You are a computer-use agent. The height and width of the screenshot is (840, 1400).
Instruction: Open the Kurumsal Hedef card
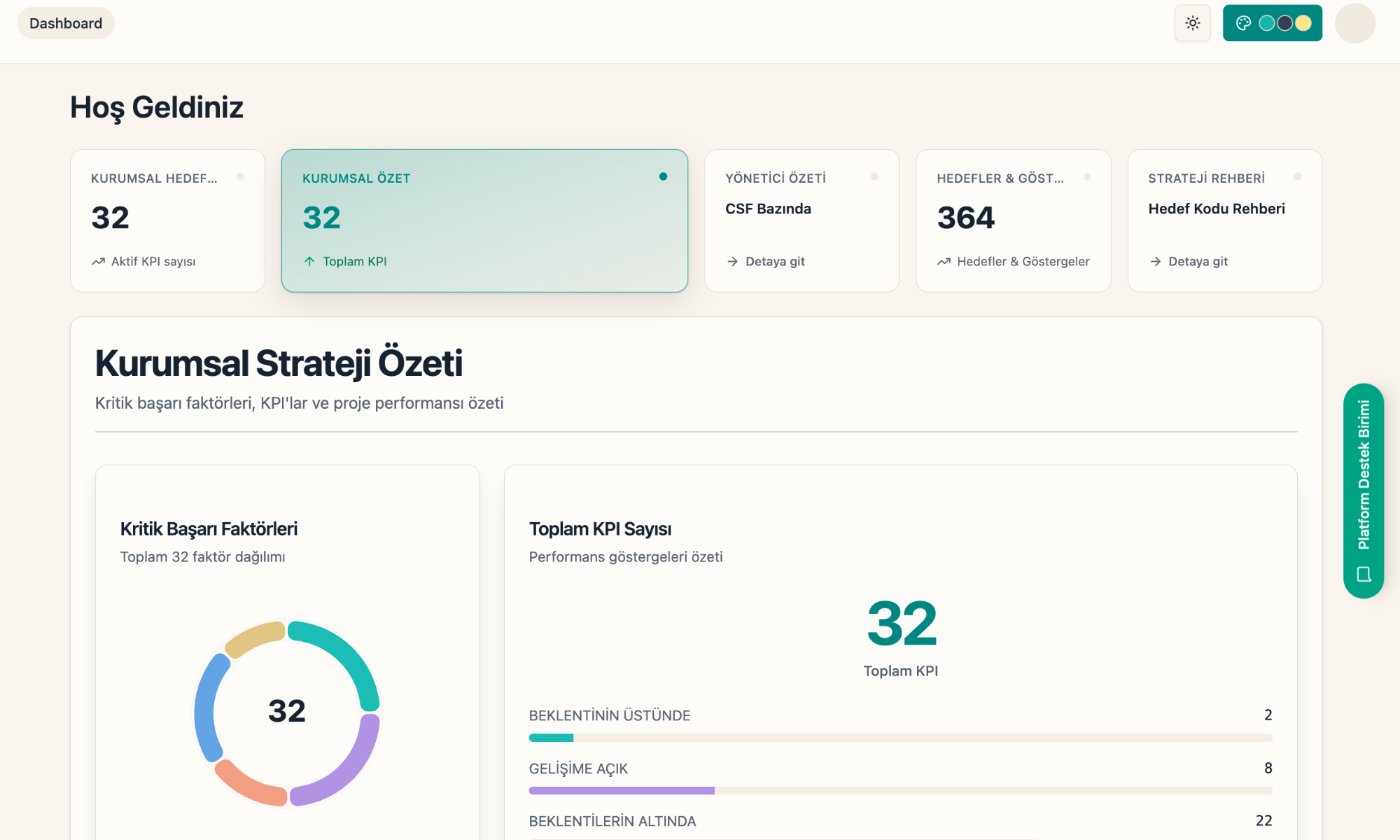coord(168,220)
